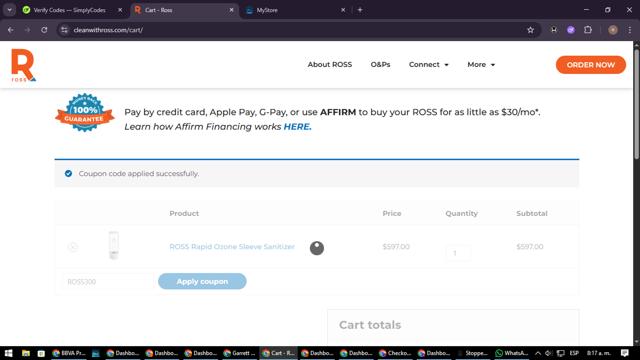Expand the More dropdown menu

(x=481, y=64)
